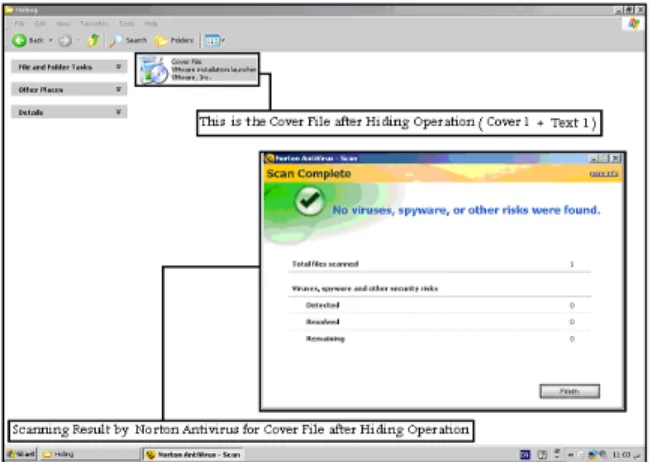Click the Norton AntiVirus title bar icon
The image size is (654, 462).
[270, 158]
